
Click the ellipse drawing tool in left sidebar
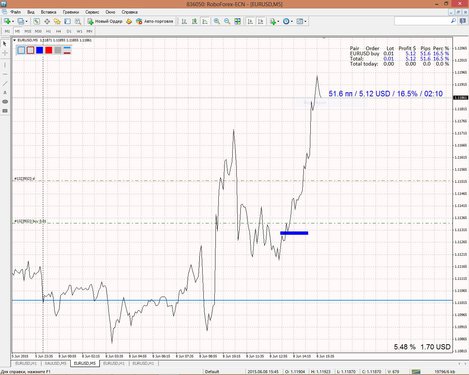click(x=5, y=102)
